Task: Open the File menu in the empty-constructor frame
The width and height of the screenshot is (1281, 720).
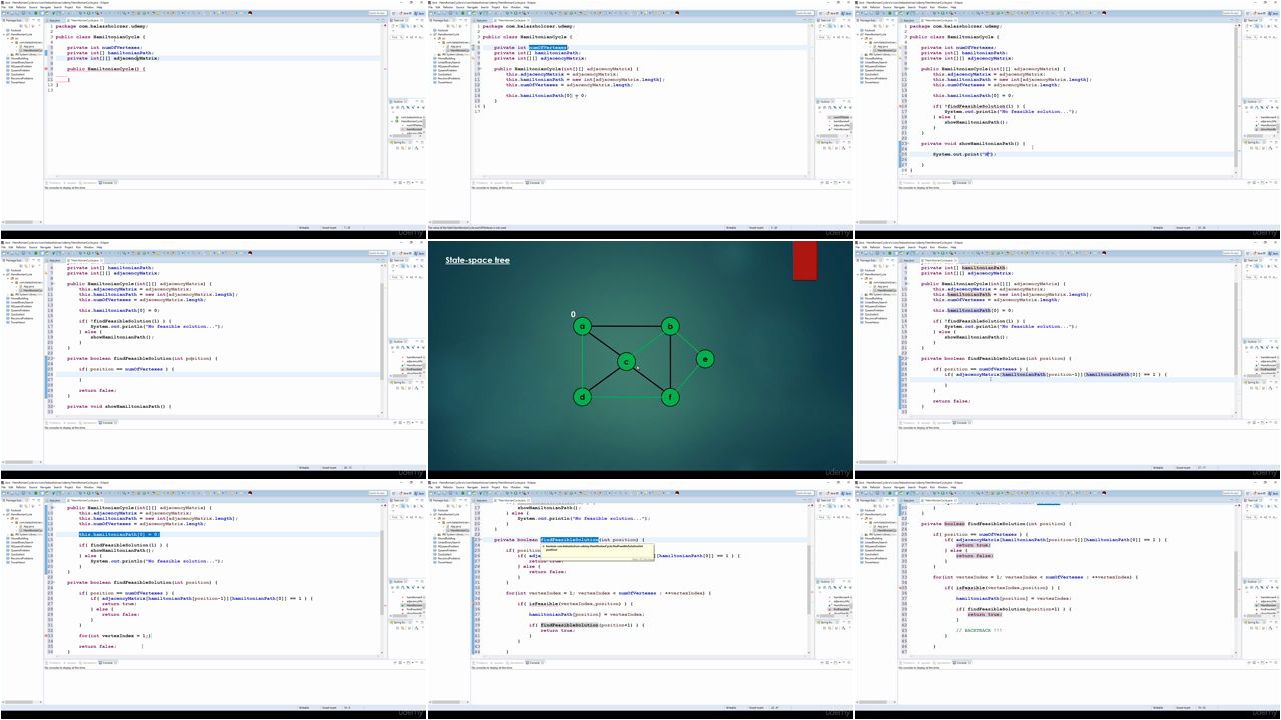Action: (4, 8)
